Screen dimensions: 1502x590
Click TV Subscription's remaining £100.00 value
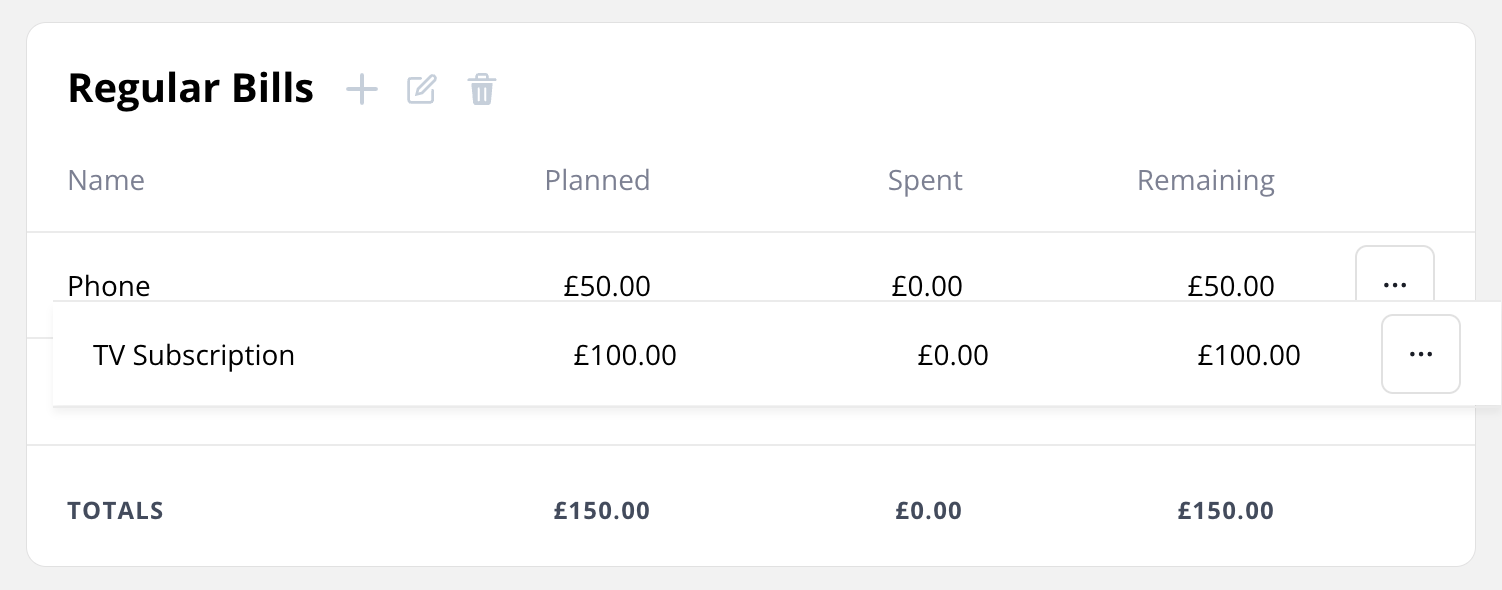(1249, 355)
